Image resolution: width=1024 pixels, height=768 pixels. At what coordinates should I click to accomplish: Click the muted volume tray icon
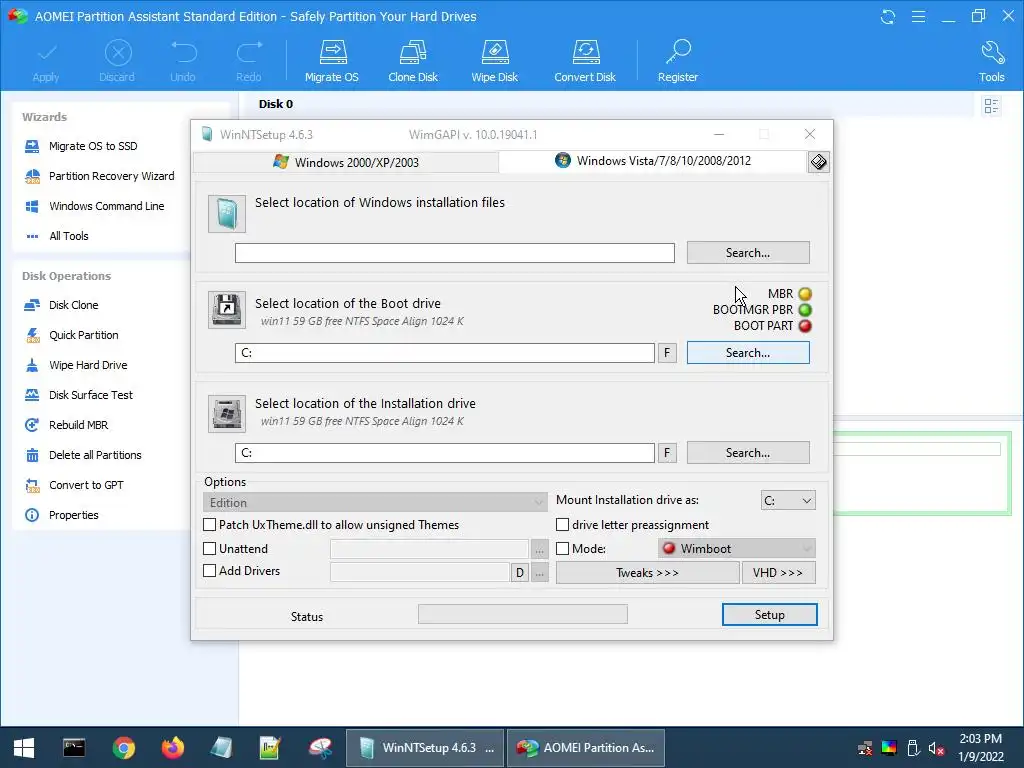(x=936, y=748)
